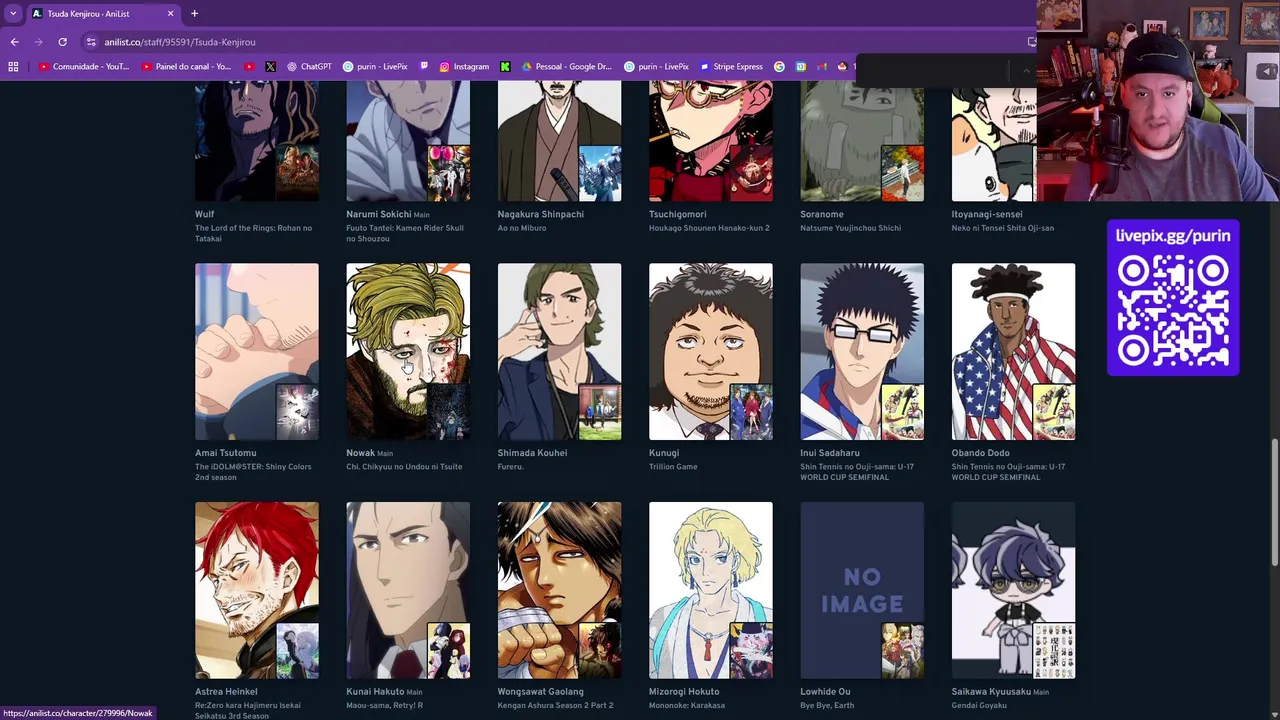Click the page vertical scrollbar thumb

[1274, 503]
